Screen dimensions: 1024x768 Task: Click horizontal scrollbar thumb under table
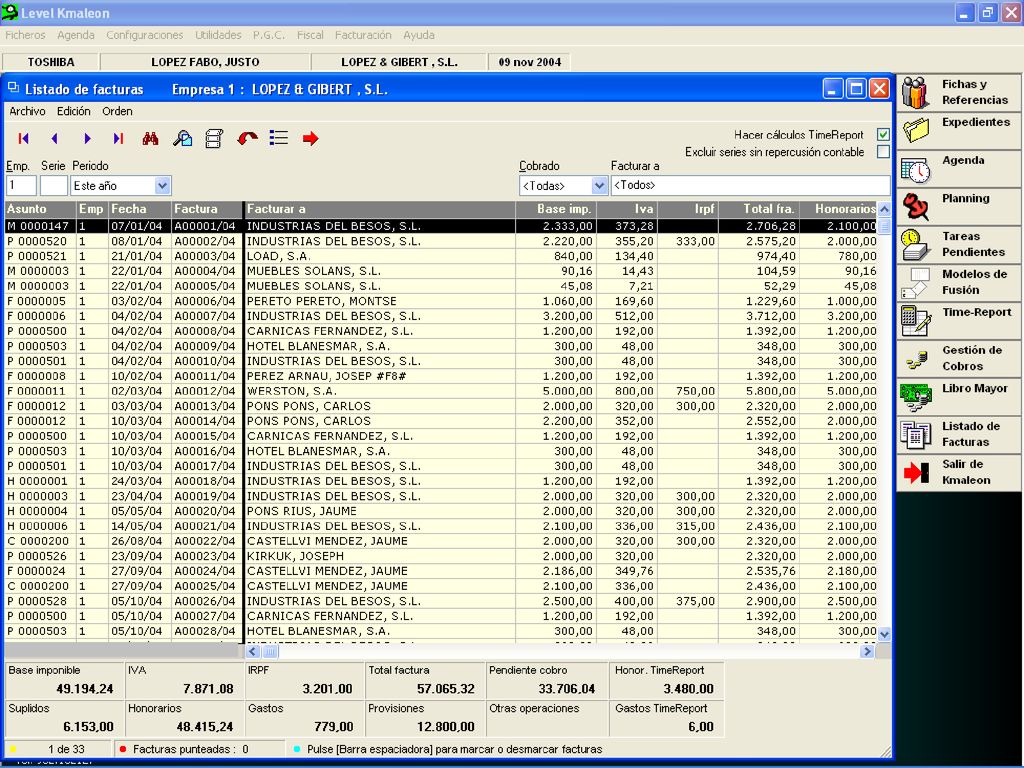pyautogui.click(x=270, y=651)
